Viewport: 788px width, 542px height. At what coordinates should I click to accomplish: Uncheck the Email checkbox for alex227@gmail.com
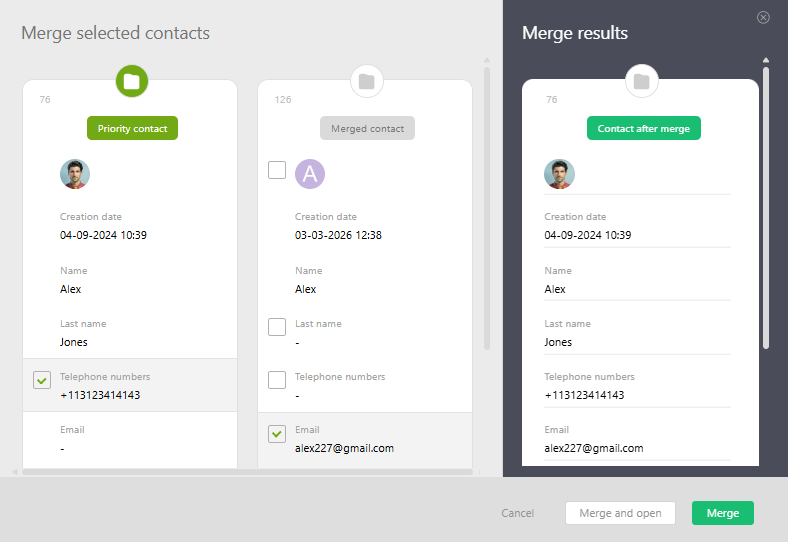pos(277,433)
